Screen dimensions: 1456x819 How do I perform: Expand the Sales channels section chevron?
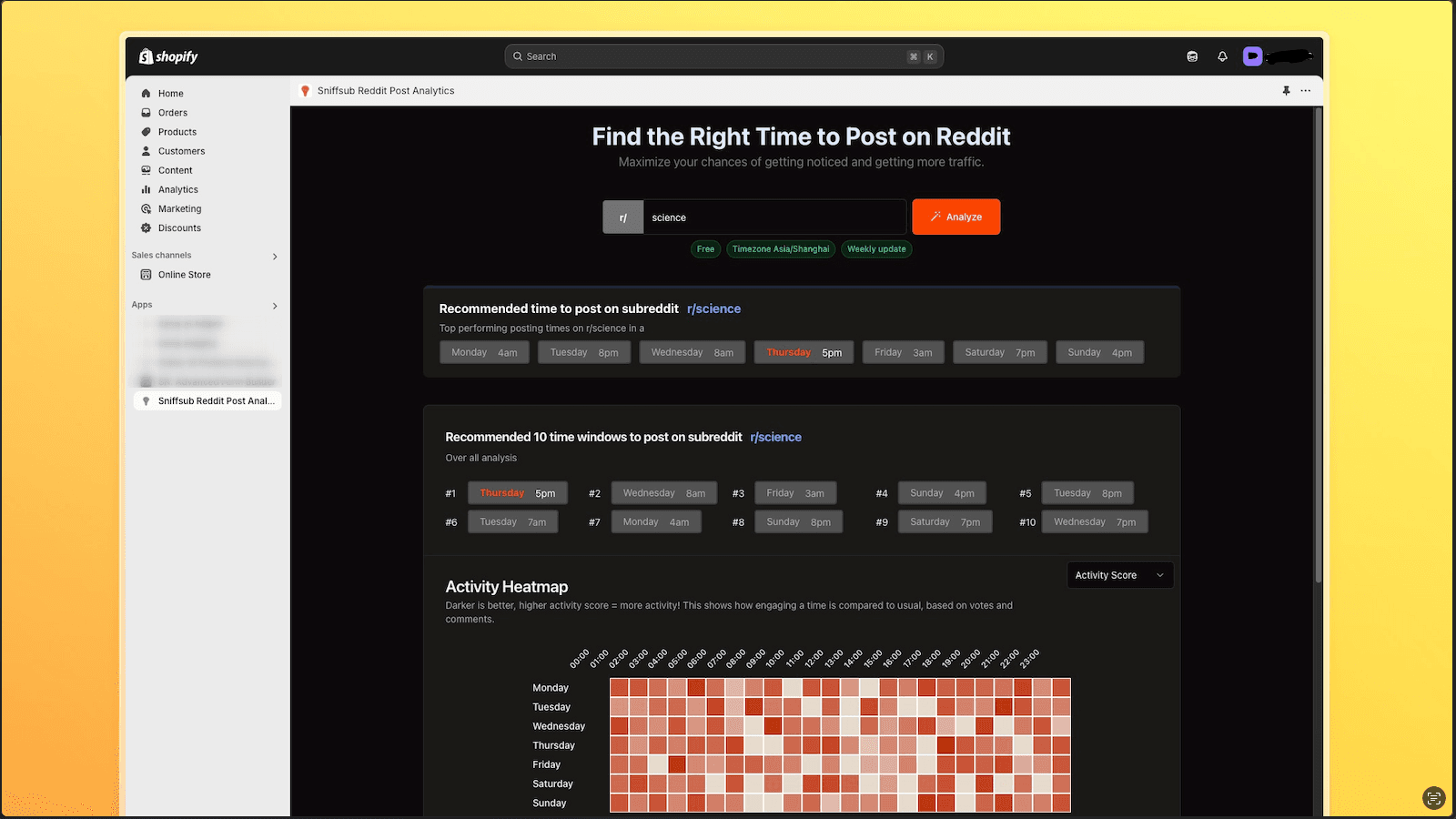pyautogui.click(x=275, y=257)
